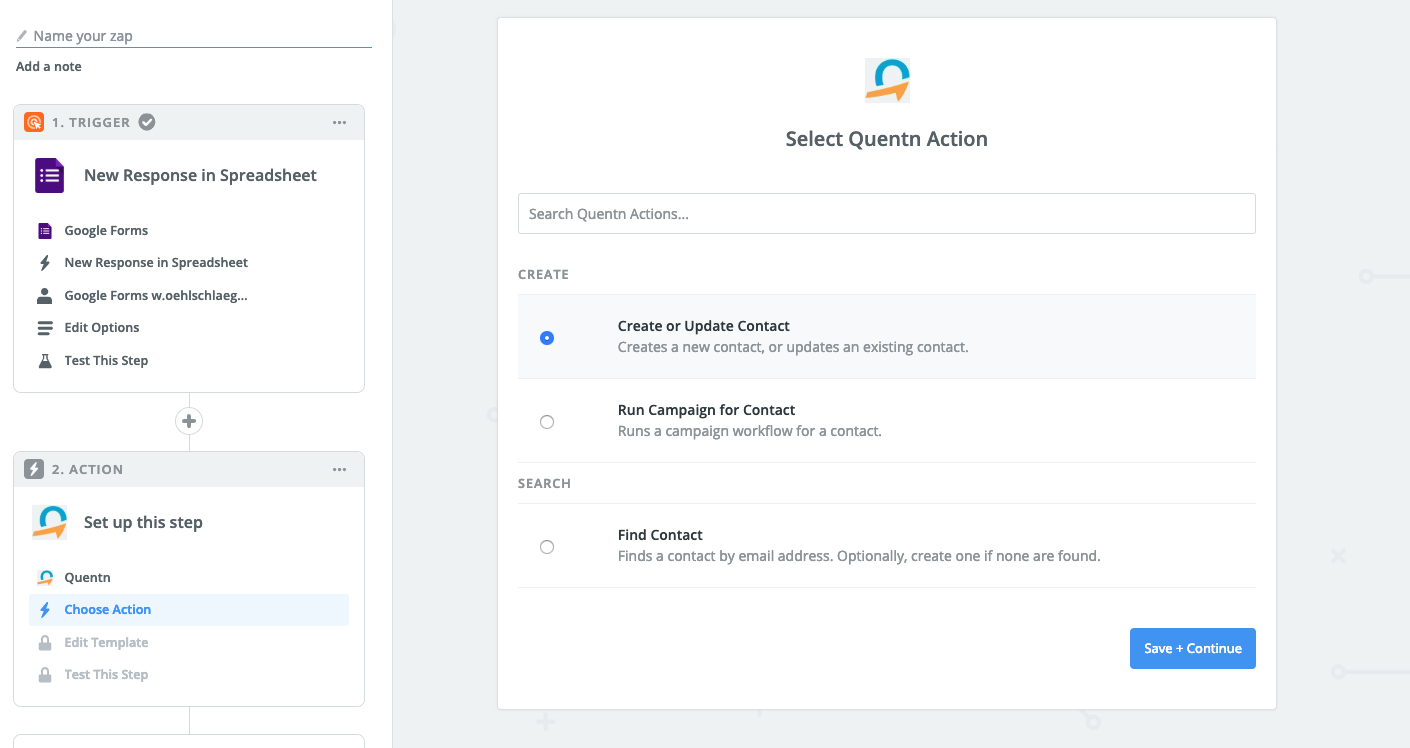The width and height of the screenshot is (1410, 748).
Task: Click the orange trigger step icon
Action: point(34,122)
